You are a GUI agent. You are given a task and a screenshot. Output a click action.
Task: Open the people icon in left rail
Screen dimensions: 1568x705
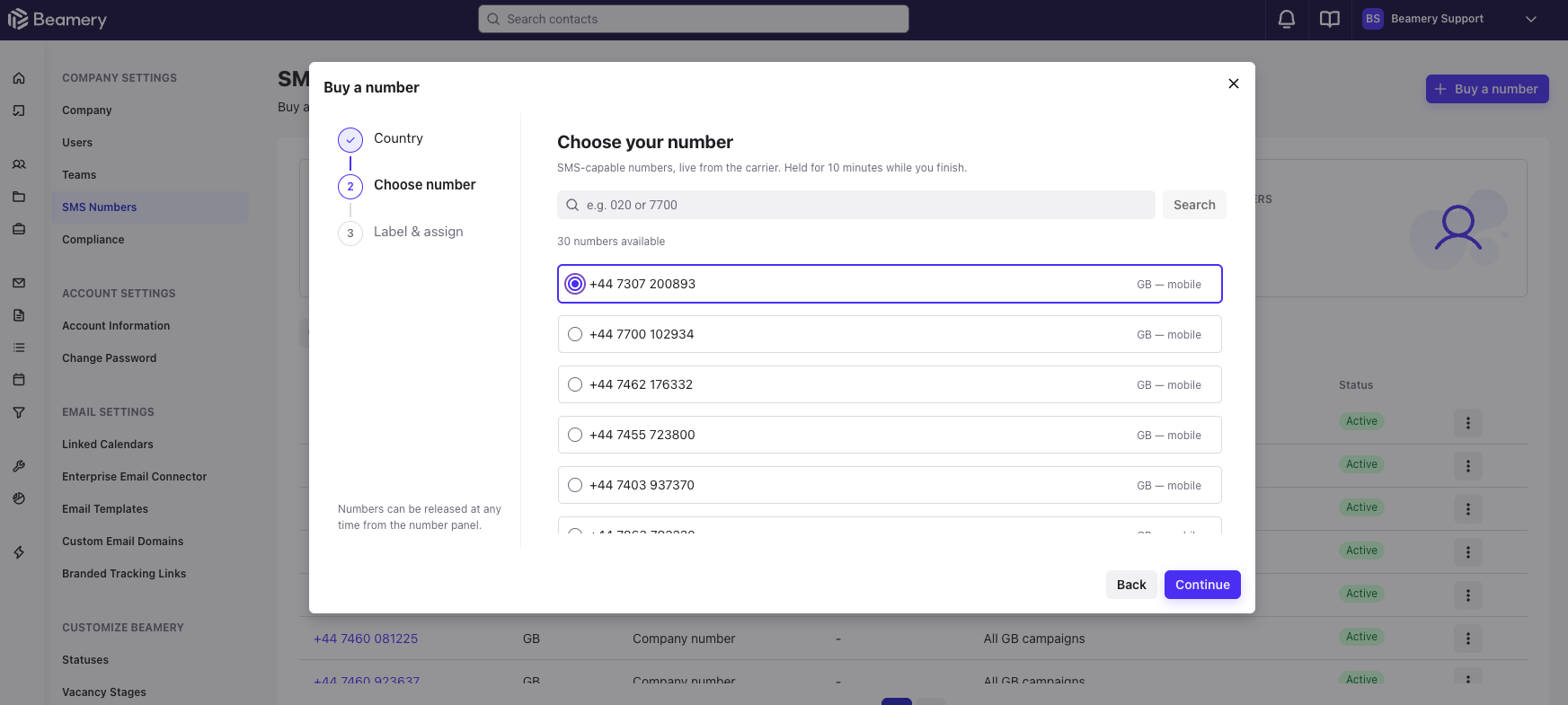[19, 164]
